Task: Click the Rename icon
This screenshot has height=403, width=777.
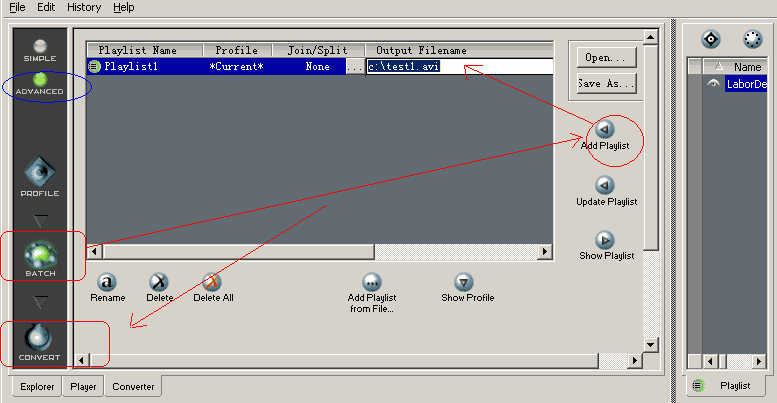Action: [107, 282]
